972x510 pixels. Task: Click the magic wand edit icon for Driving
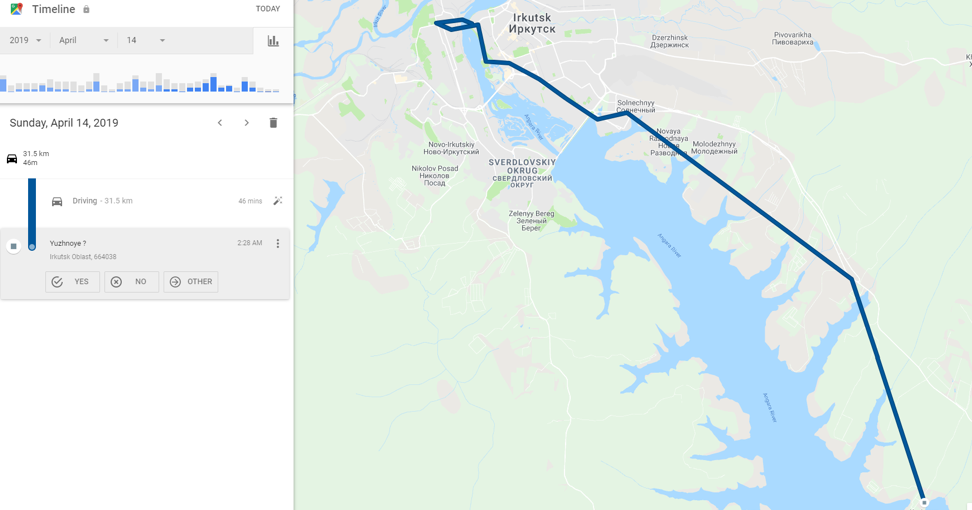click(278, 201)
